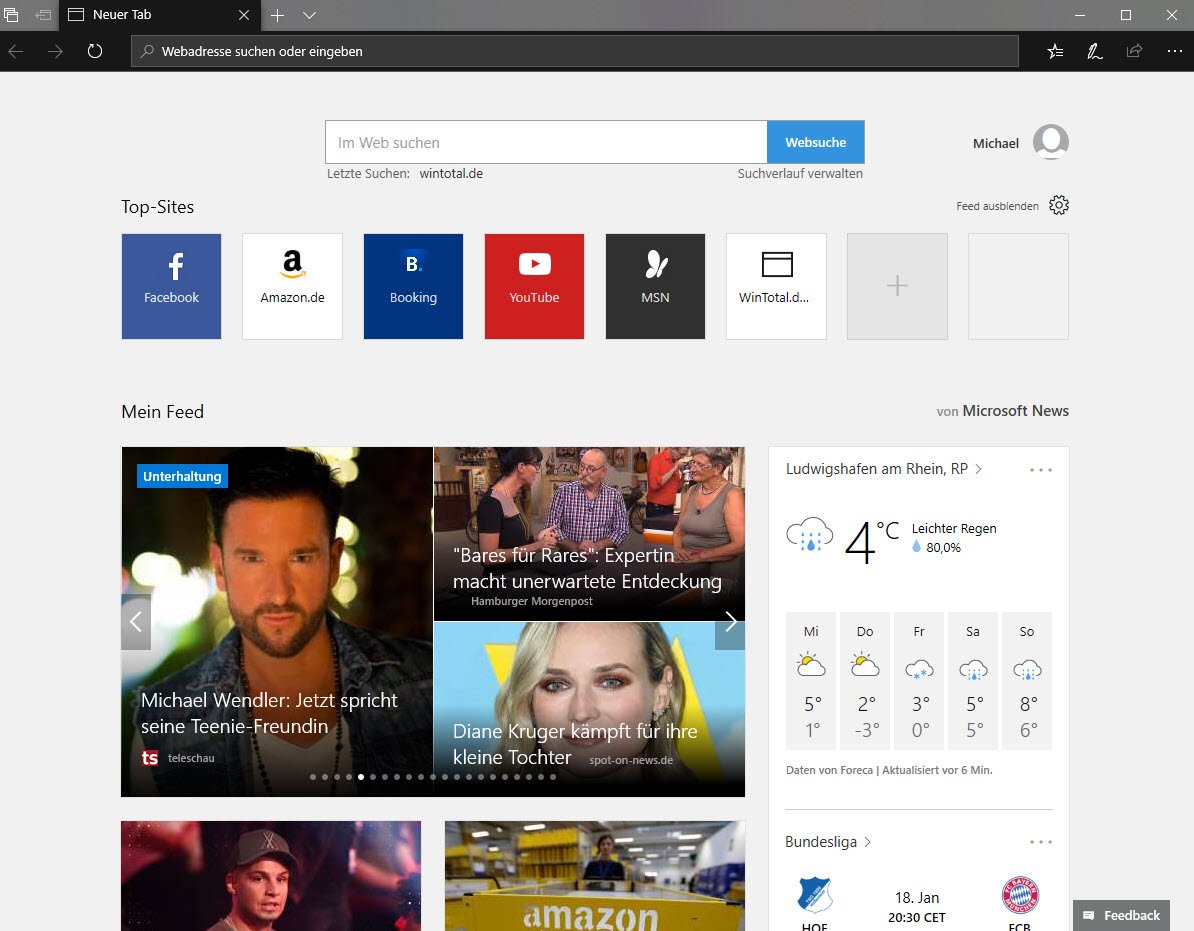Open the tabs set aside icon
The width and height of the screenshot is (1194, 931).
12,15
